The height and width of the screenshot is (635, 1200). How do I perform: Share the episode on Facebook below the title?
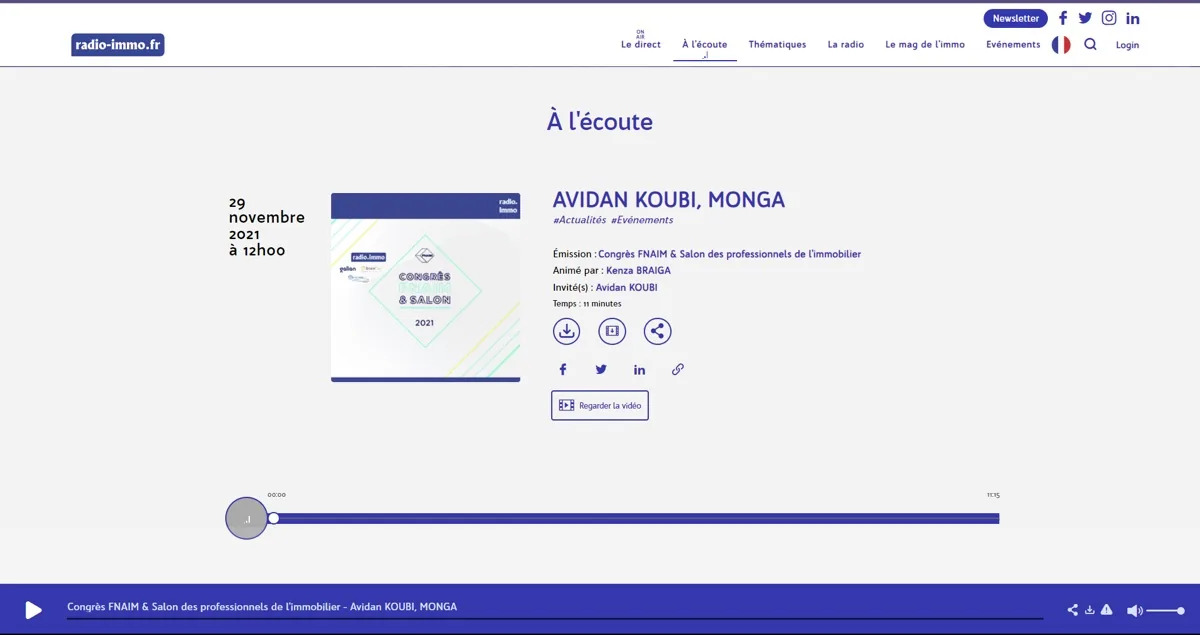pyautogui.click(x=563, y=369)
